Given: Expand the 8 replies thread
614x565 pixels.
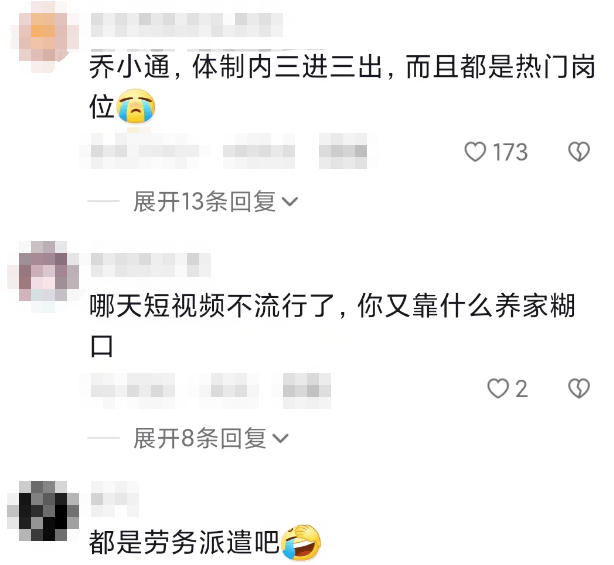Looking at the screenshot, I should (x=211, y=438).
